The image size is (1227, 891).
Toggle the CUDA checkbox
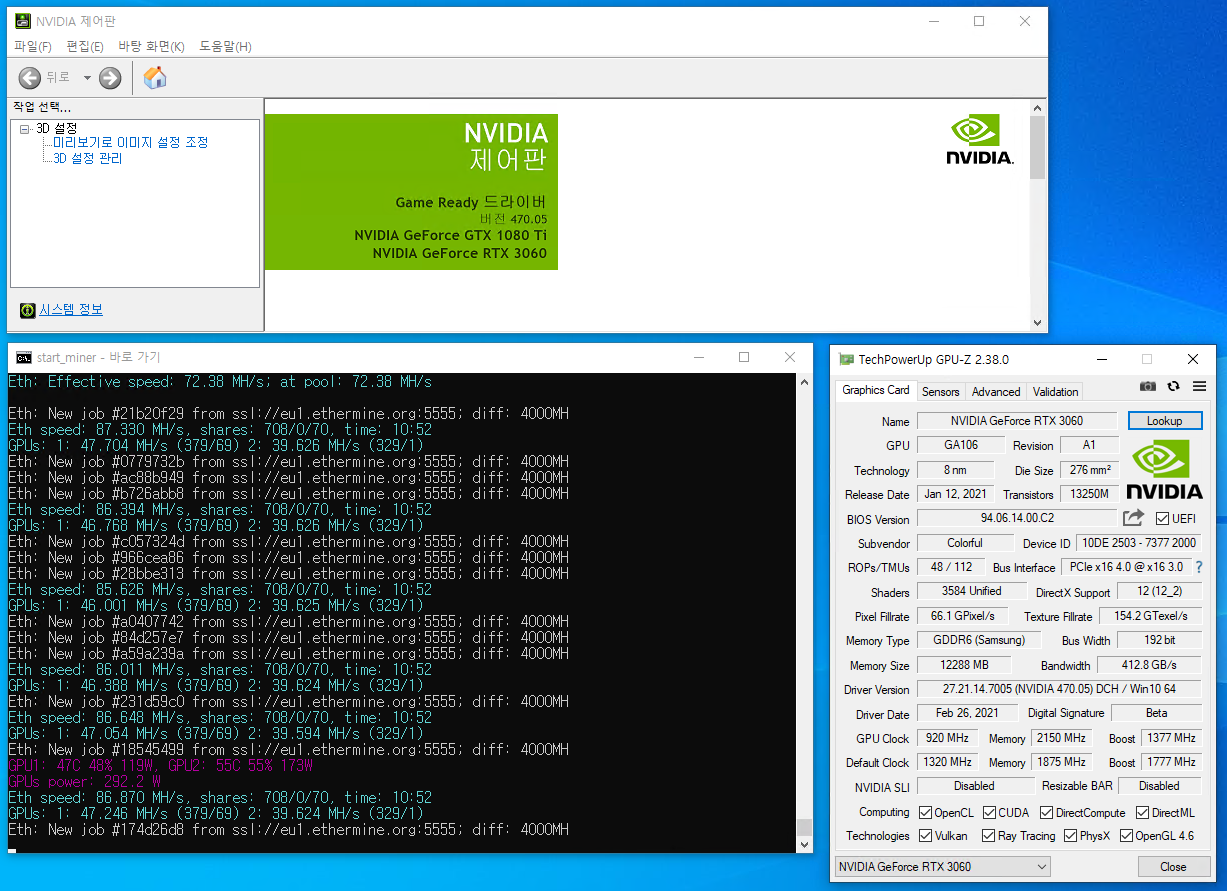point(990,813)
